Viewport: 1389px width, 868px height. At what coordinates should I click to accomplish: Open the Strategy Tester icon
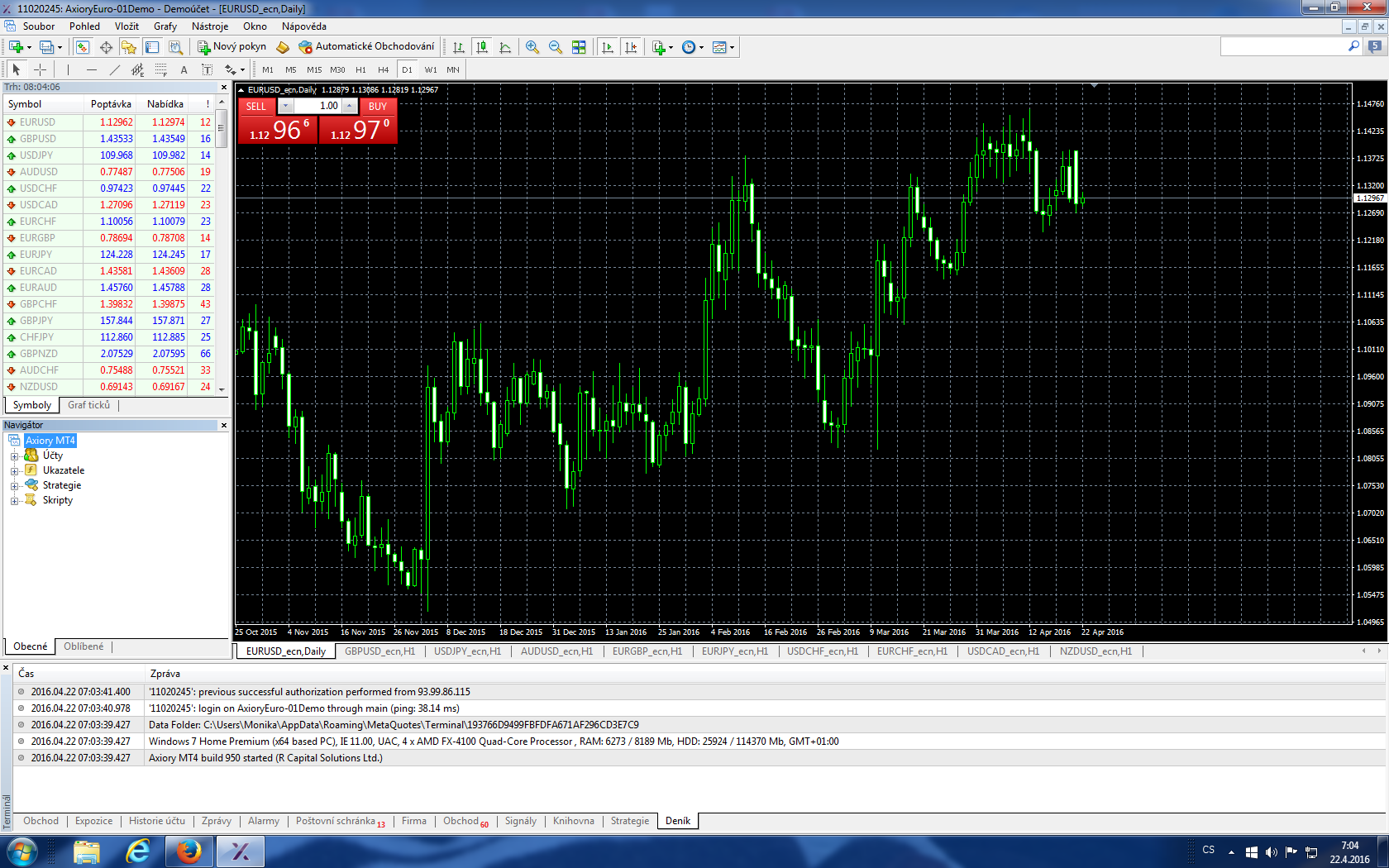click(174, 47)
